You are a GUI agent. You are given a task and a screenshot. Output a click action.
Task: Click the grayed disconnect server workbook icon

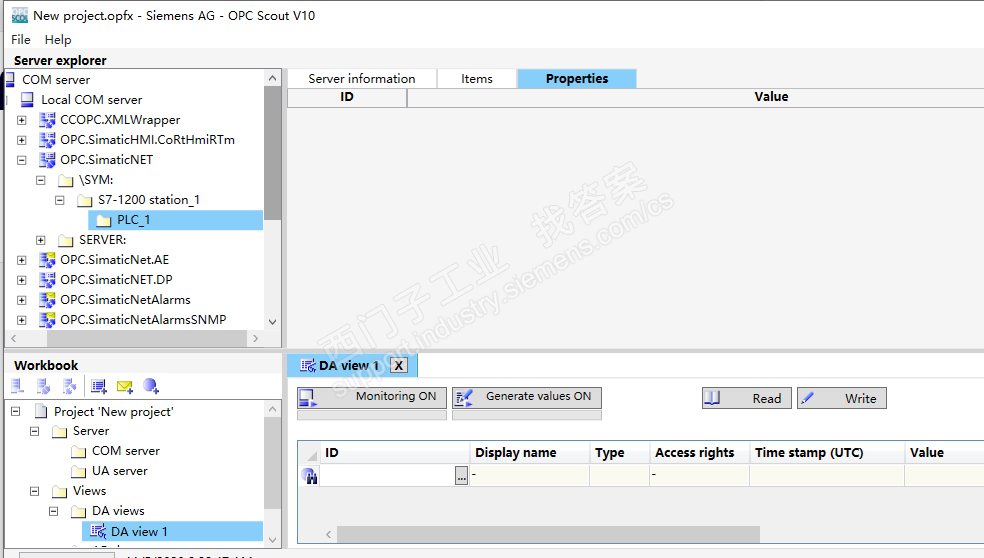[43, 386]
